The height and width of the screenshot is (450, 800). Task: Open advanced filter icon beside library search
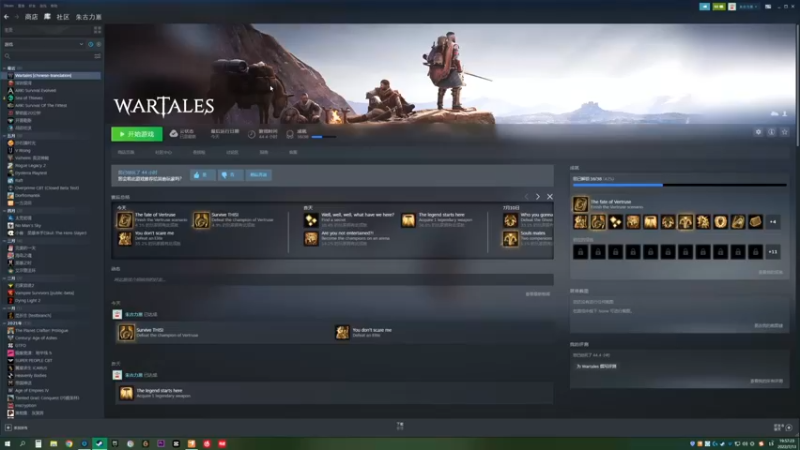tap(97, 56)
